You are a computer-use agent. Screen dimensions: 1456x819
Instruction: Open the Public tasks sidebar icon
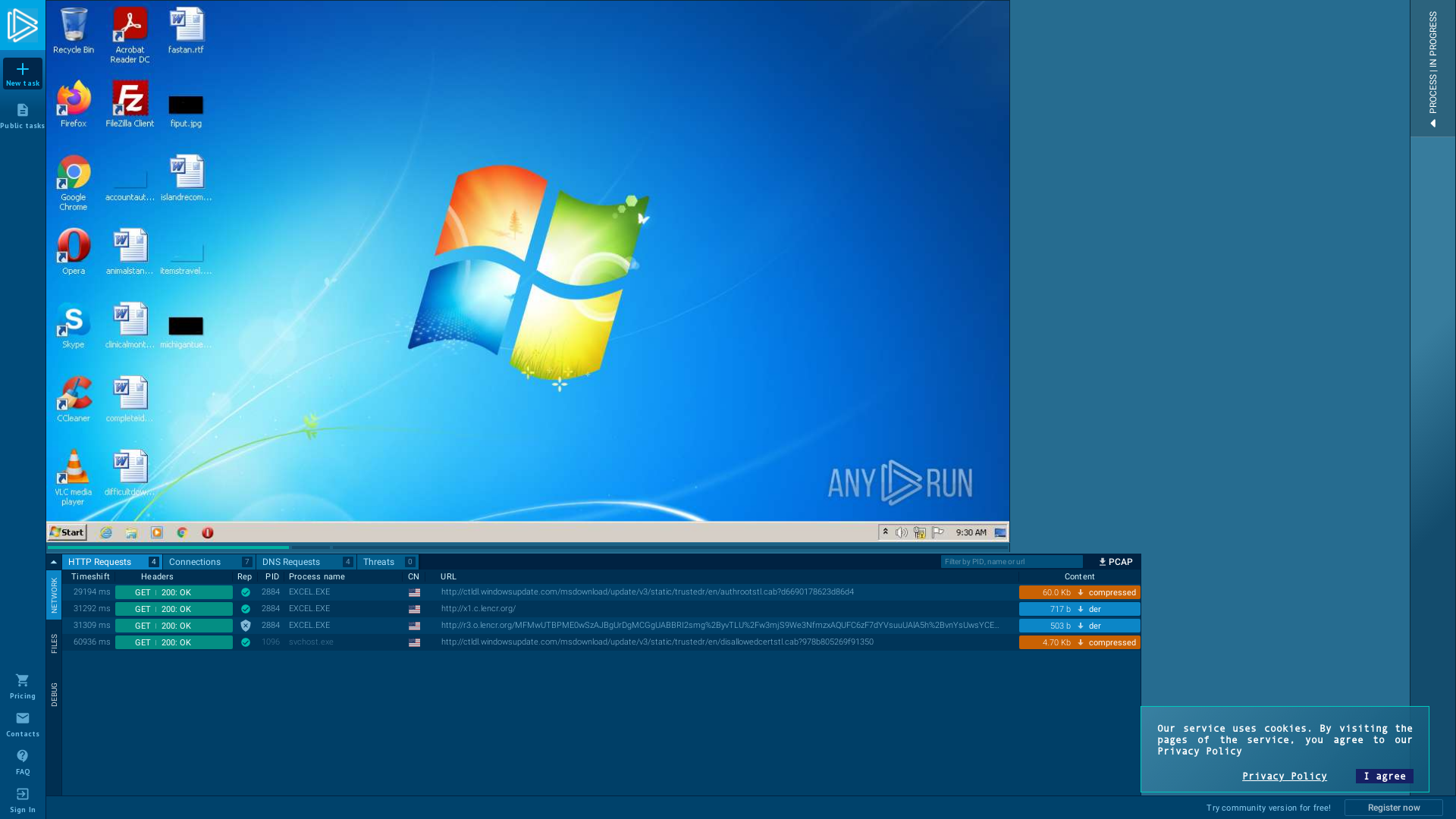click(x=23, y=111)
